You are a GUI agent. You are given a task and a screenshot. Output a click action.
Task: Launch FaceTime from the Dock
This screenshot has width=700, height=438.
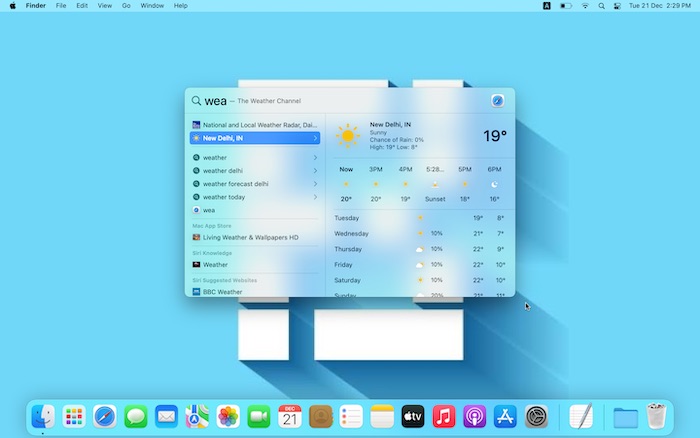point(259,417)
